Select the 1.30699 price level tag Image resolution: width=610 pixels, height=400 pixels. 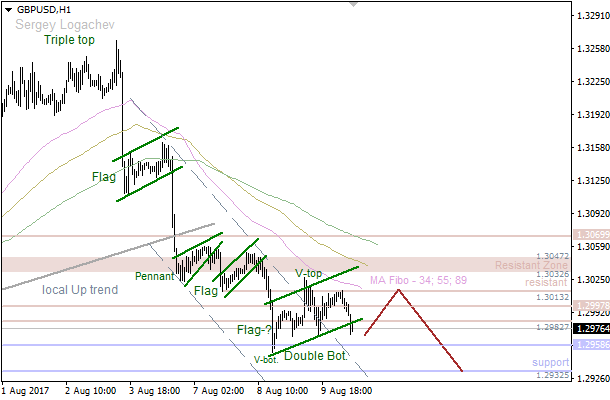pos(588,235)
